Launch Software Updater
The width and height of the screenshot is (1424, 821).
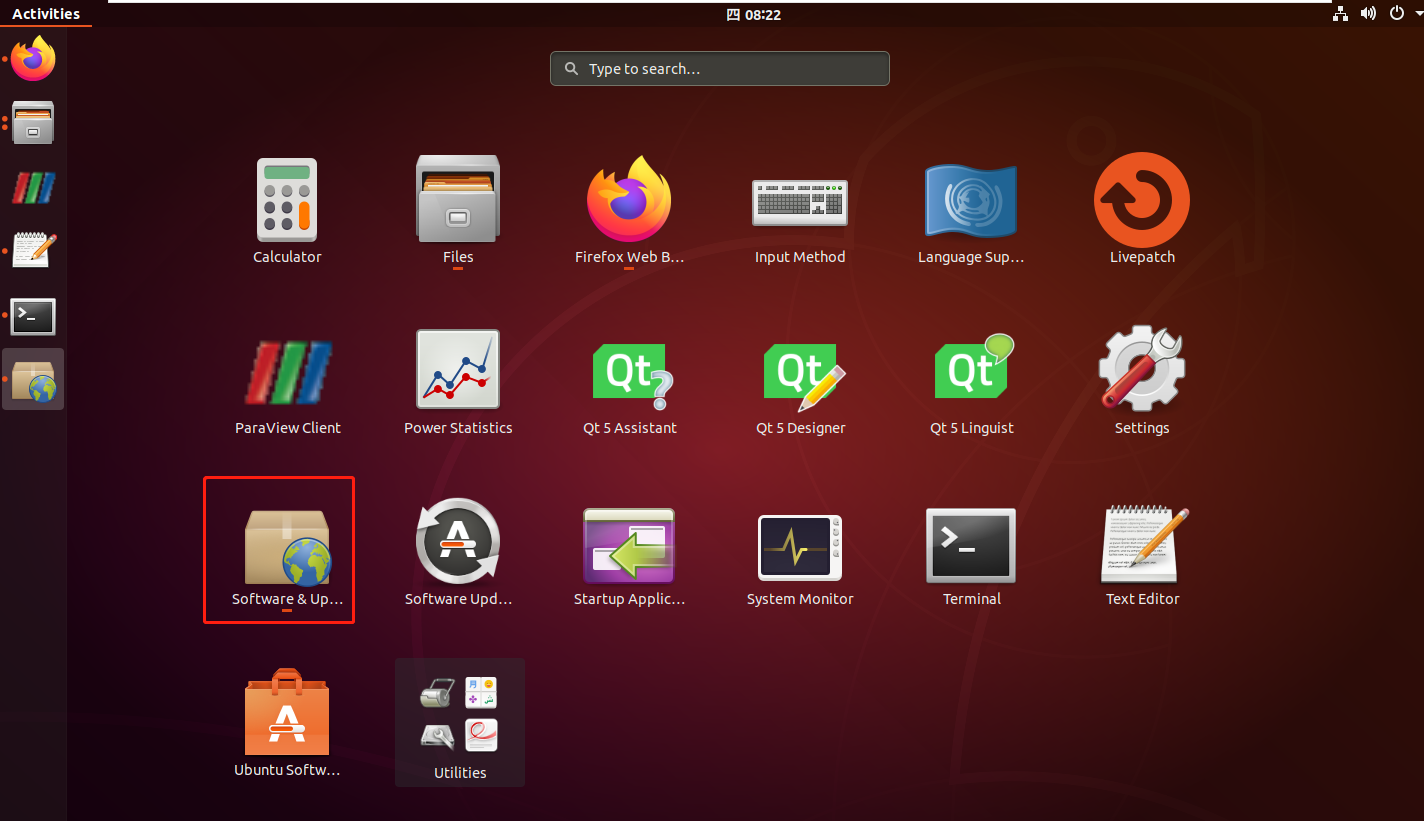tap(458, 553)
